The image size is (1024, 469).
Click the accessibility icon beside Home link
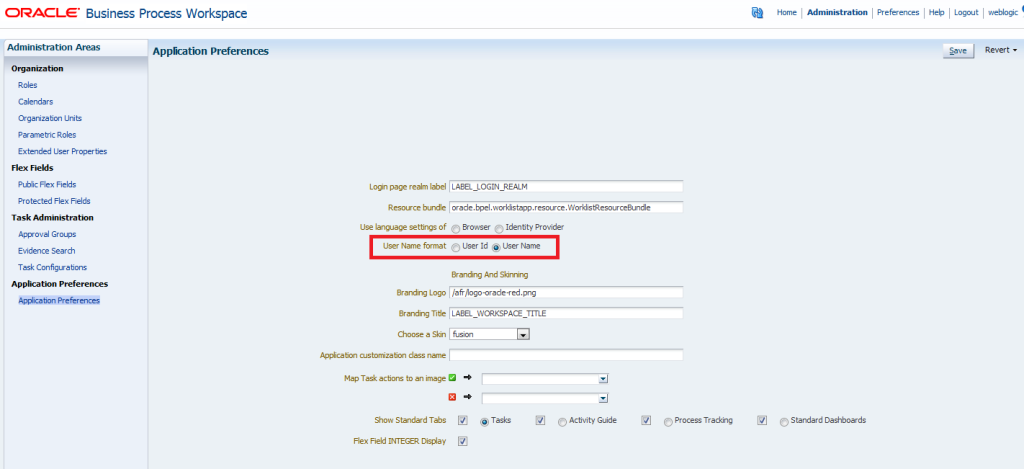[x=758, y=12]
